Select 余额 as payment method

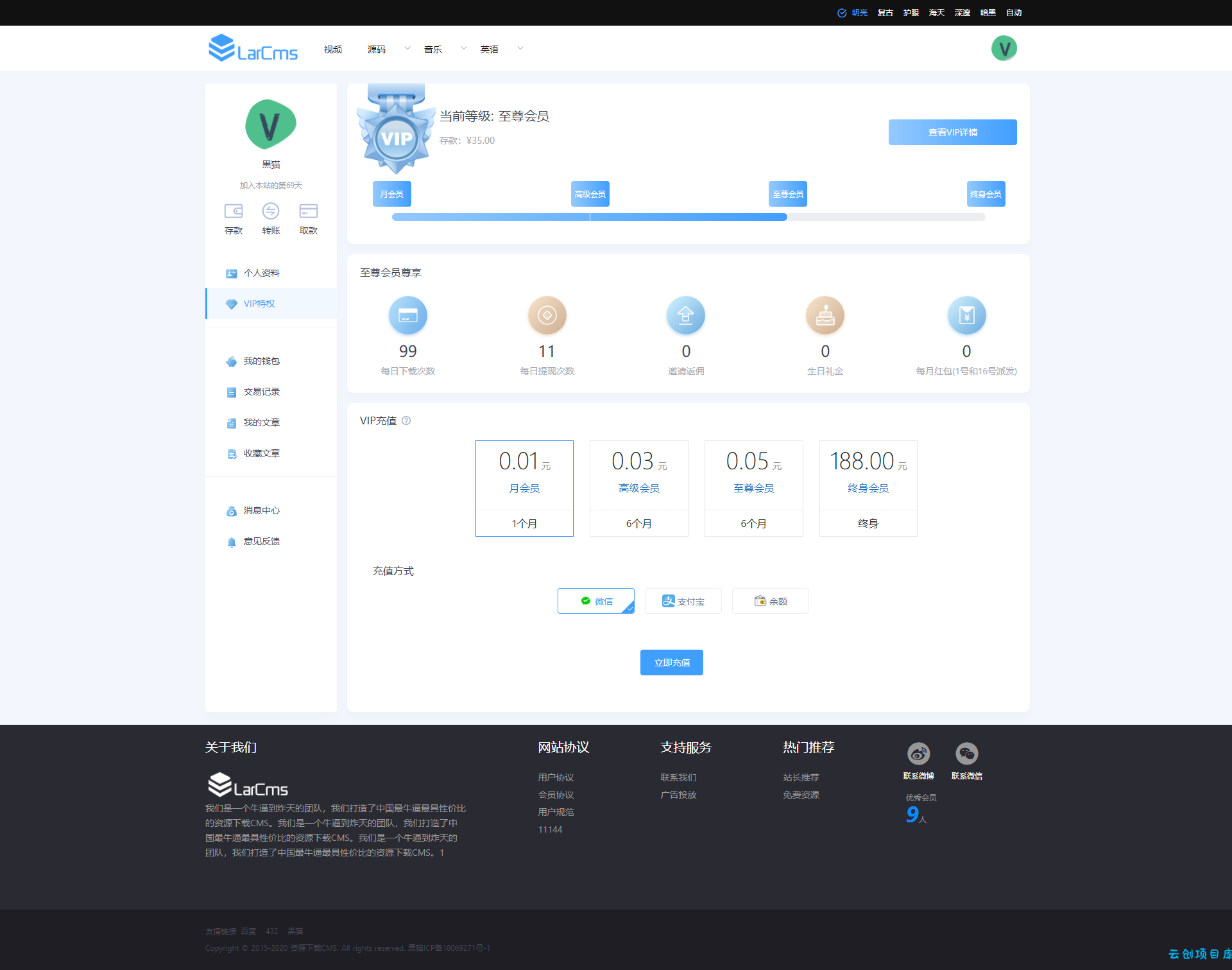click(771, 601)
